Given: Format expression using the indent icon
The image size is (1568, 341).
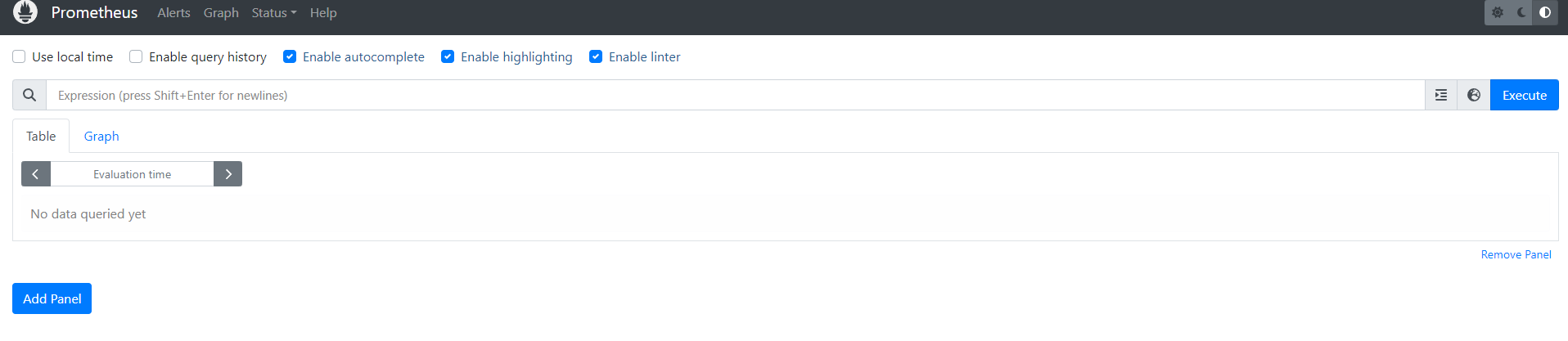Looking at the screenshot, I should point(1441,95).
